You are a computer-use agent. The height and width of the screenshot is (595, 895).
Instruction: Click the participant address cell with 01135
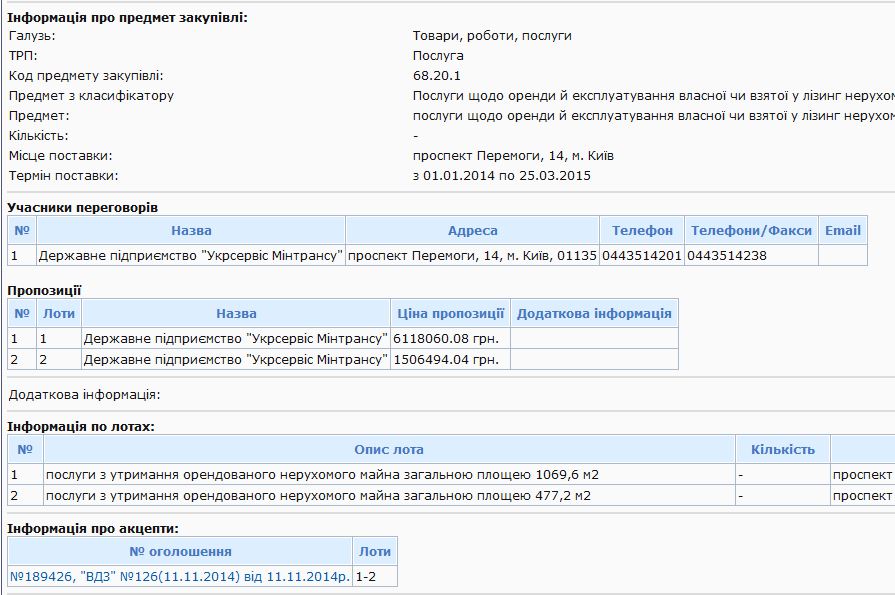pyautogui.click(x=472, y=256)
